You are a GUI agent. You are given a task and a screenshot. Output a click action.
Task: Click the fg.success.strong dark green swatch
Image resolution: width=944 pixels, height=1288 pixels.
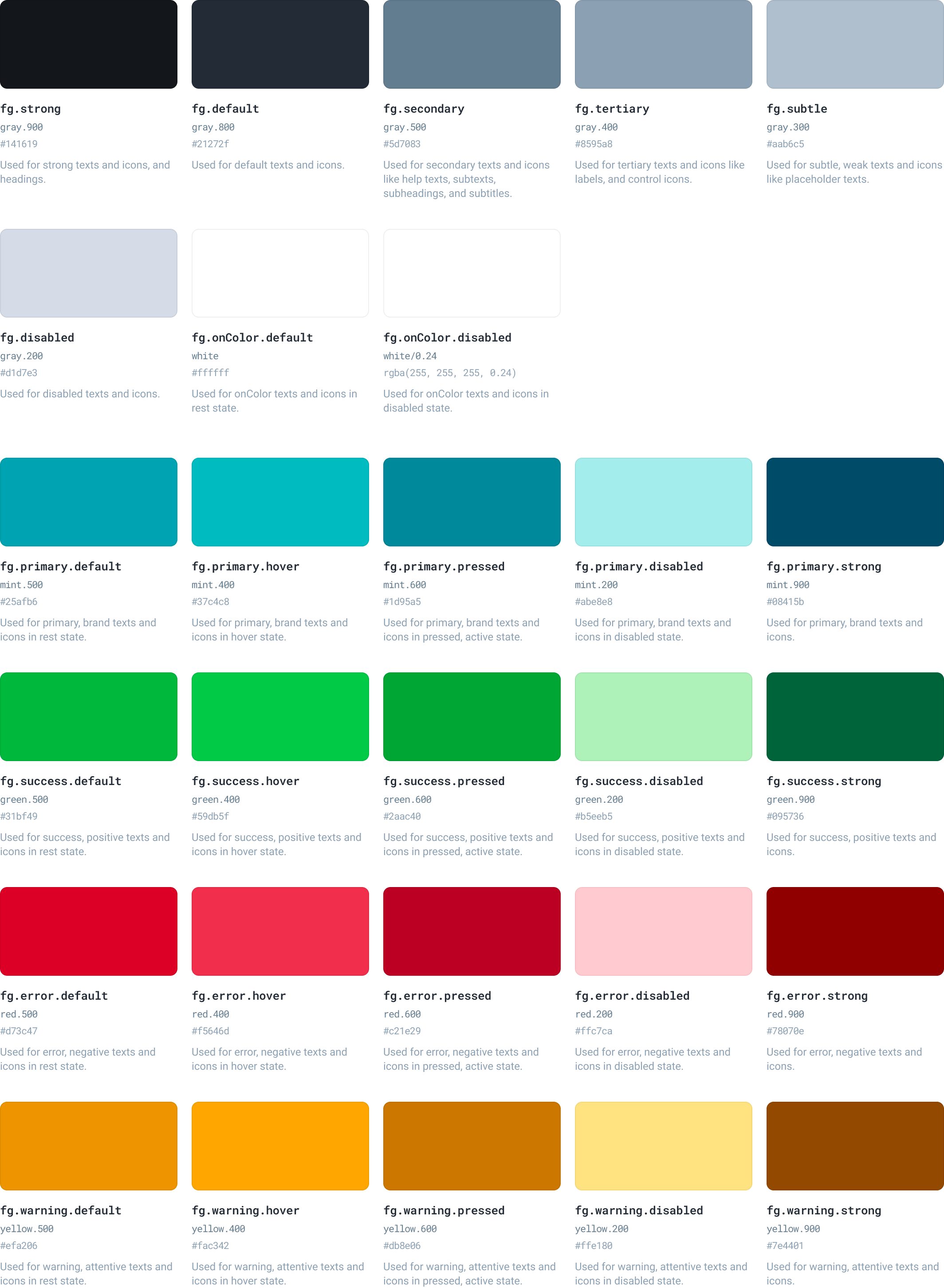[854, 716]
